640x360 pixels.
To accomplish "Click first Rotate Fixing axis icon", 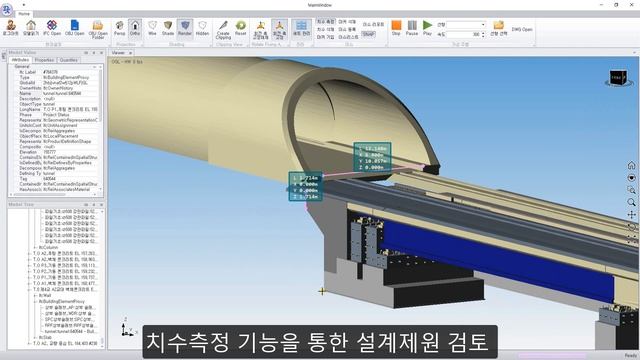I will pos(261,29).
